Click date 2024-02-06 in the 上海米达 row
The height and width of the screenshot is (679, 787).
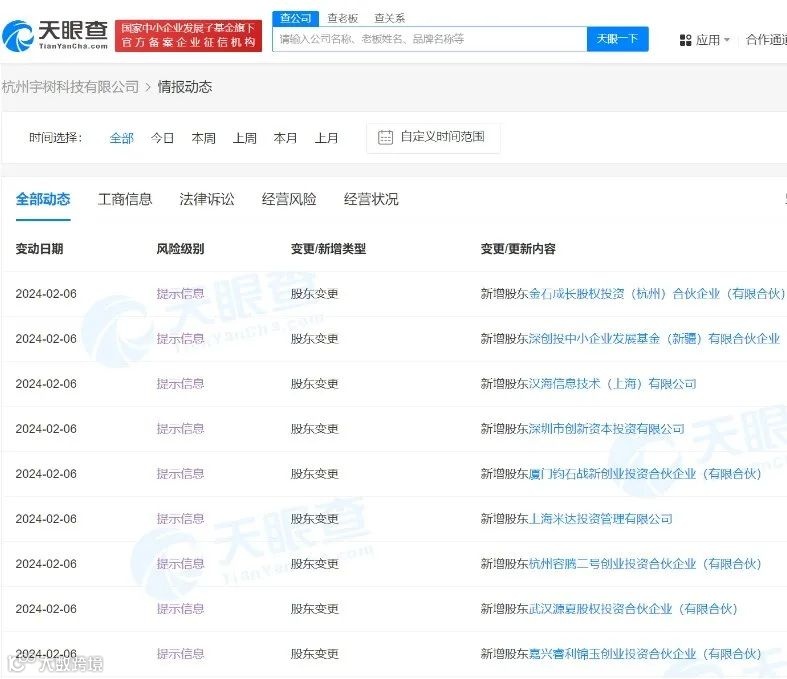46,519
